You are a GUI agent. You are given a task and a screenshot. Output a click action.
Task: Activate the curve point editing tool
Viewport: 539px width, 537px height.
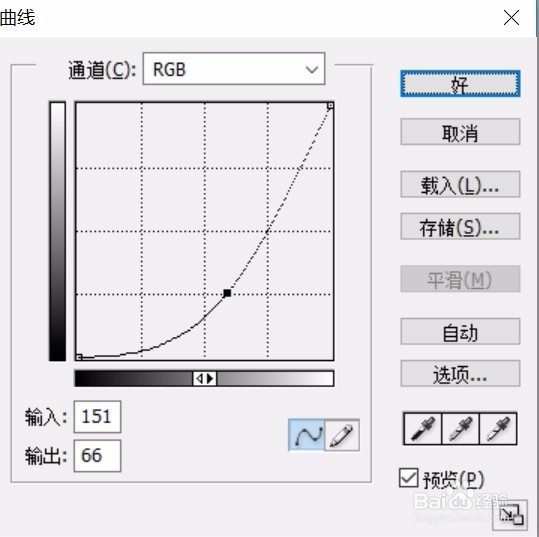pyautogui.click(x=306, y=435)
